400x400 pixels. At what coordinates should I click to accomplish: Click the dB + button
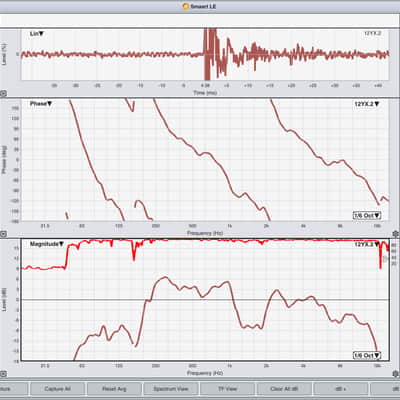[341, 389]
